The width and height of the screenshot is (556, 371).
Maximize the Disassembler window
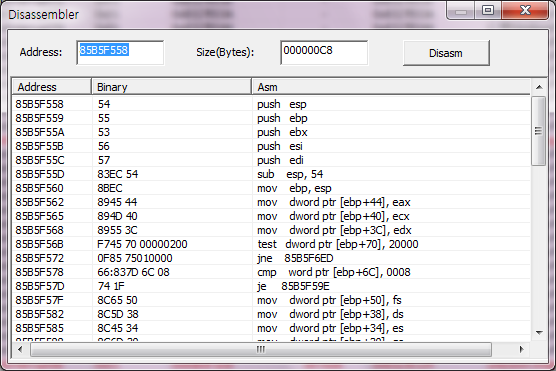click(488, 10)
